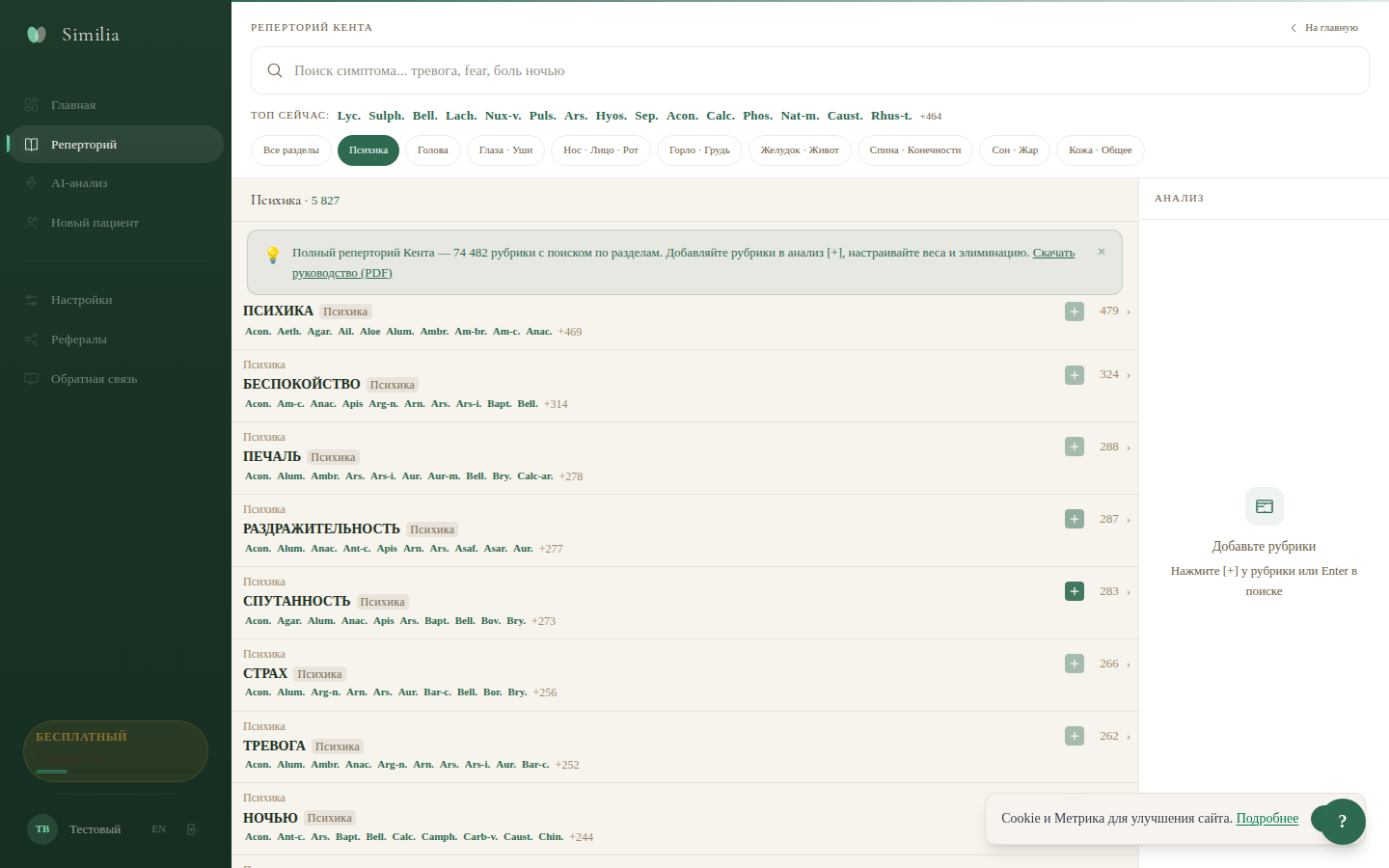Go back via На главную link
Viewport: 1389px width, 868px height.
click(1324, 28)
